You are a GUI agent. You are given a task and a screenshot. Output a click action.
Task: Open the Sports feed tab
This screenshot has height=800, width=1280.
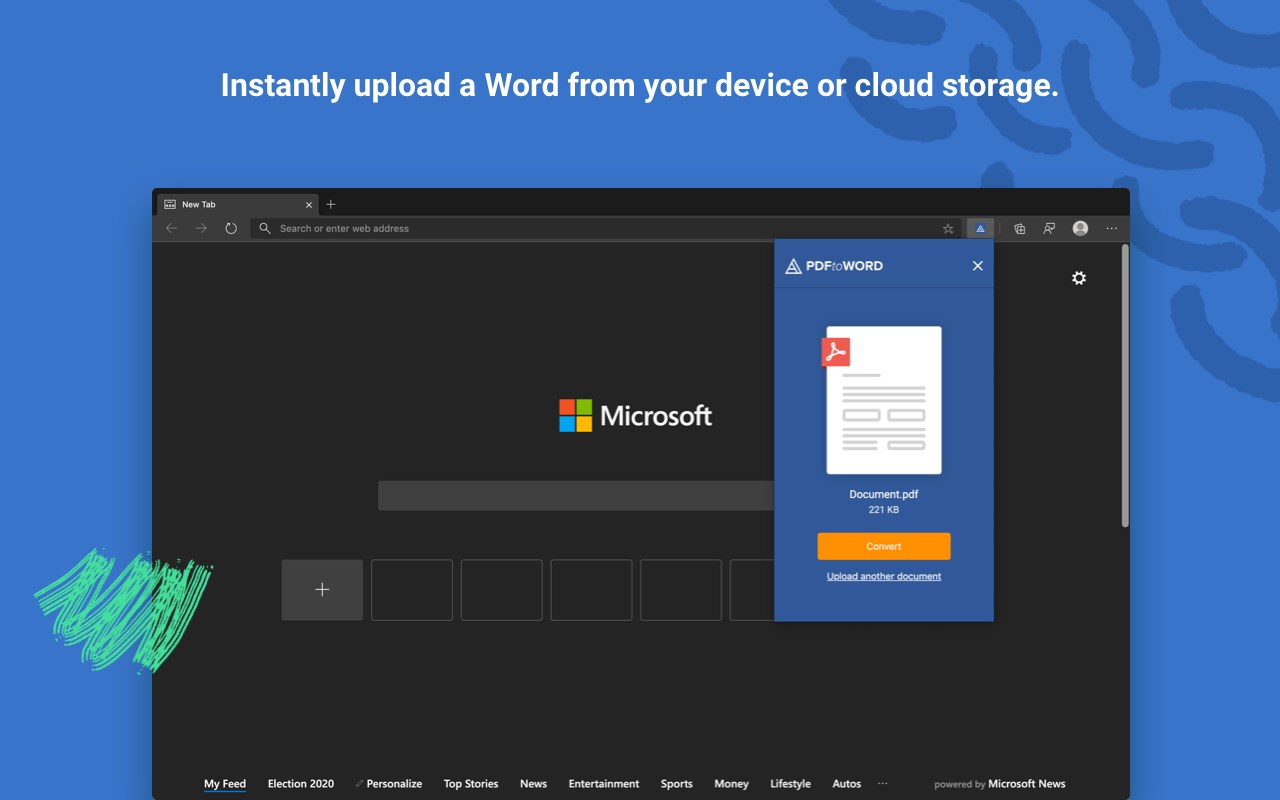pos(677,784)
